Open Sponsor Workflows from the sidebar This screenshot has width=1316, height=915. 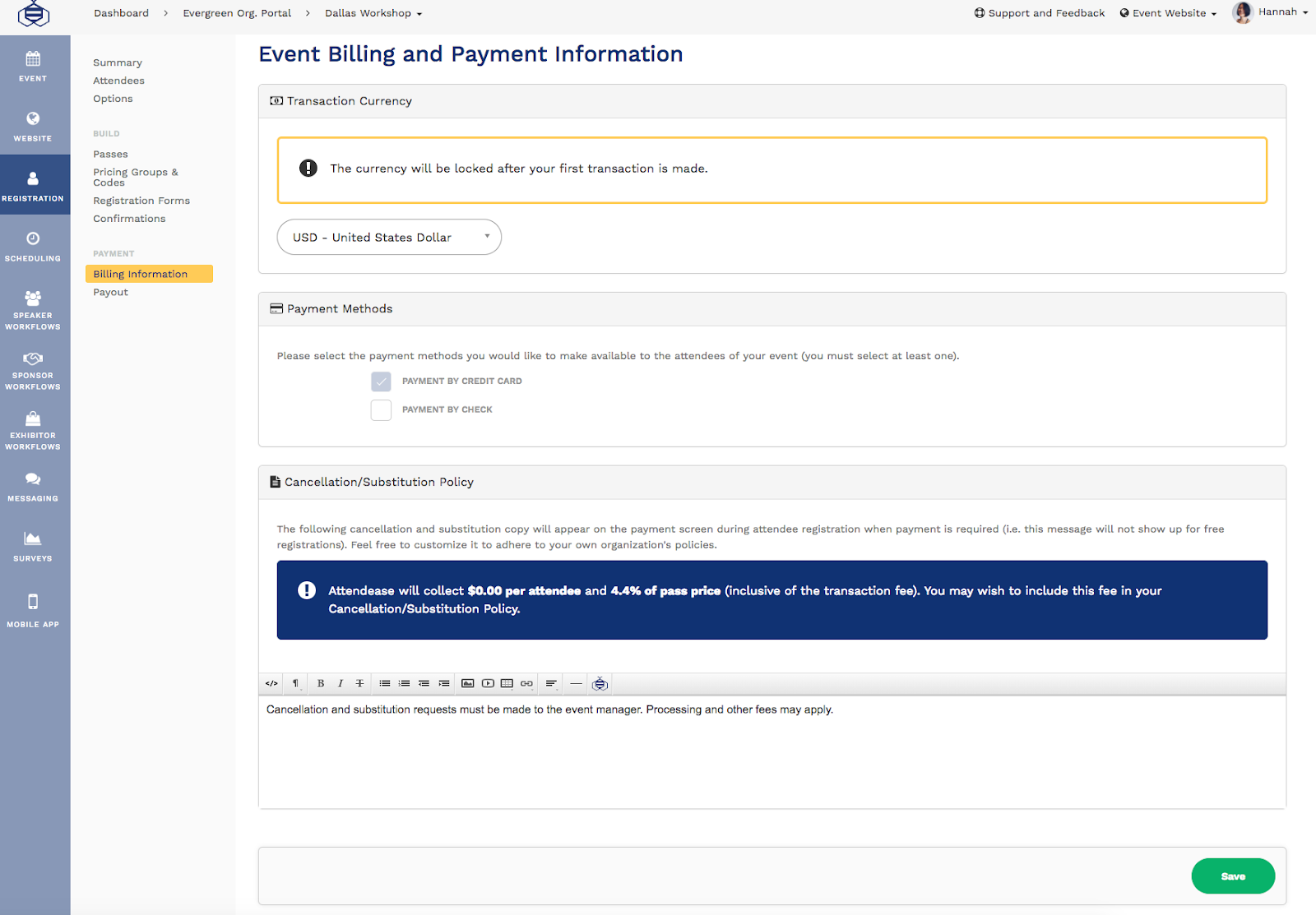(33, 370)
